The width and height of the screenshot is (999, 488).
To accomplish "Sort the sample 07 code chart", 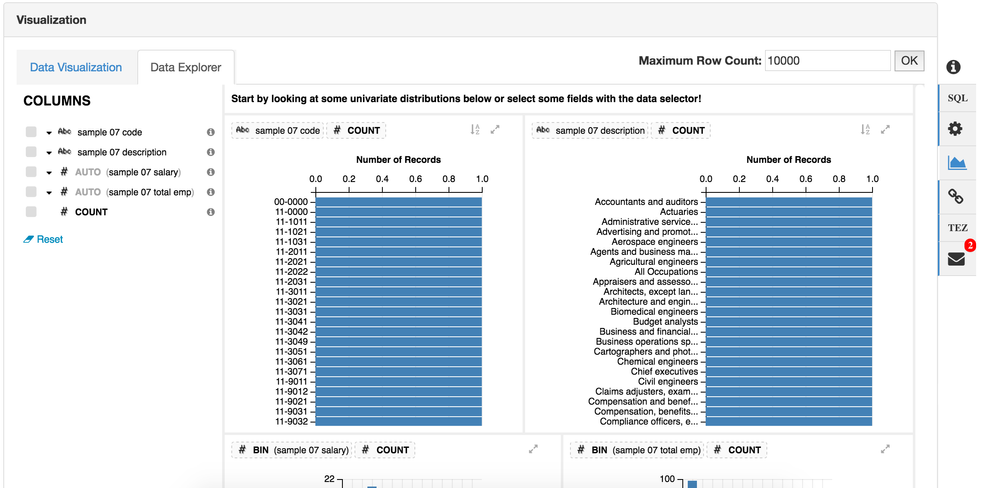I will pos(475,130).
